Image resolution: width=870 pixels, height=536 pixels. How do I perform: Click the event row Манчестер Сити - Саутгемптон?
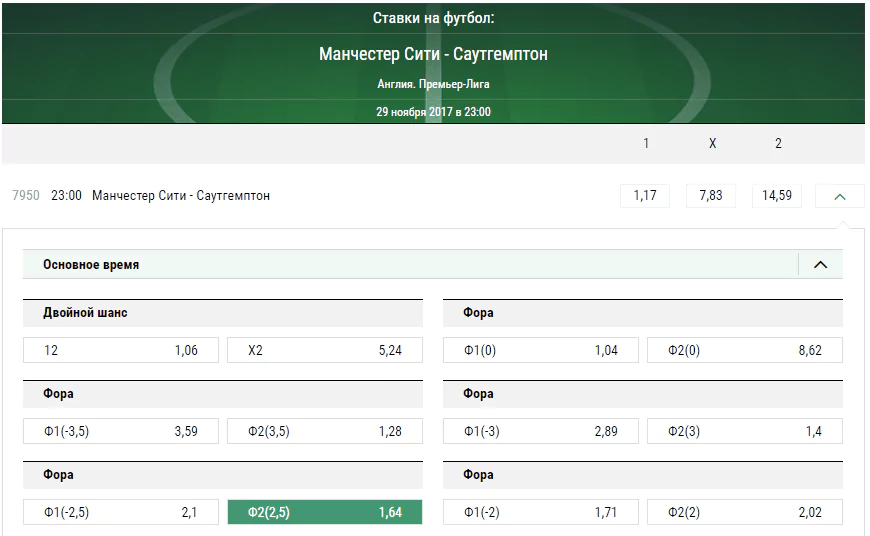pos(181,196)
